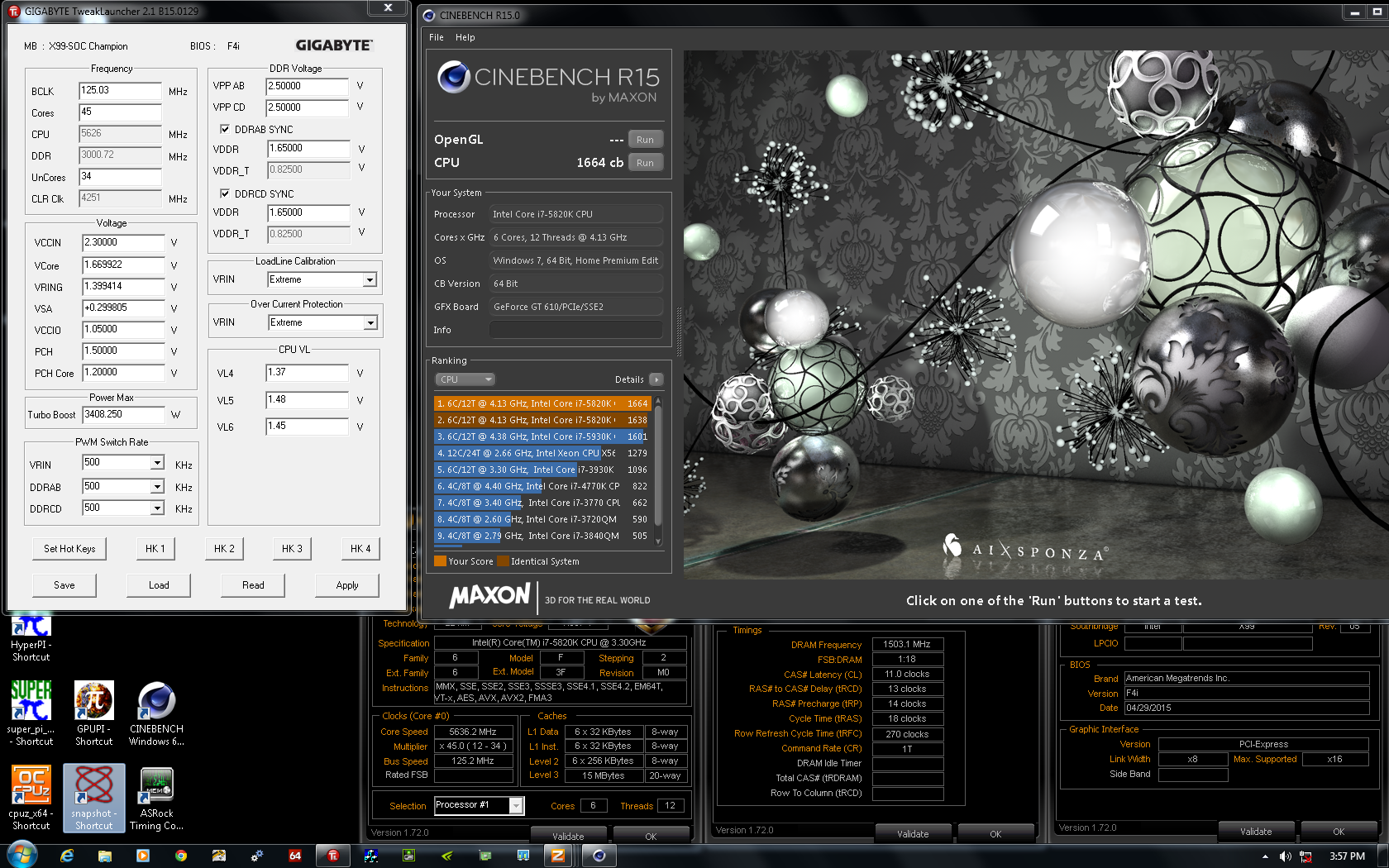
Task: Open the Windows Start menu
Action: pyautogui.click(x=21, y=856)
